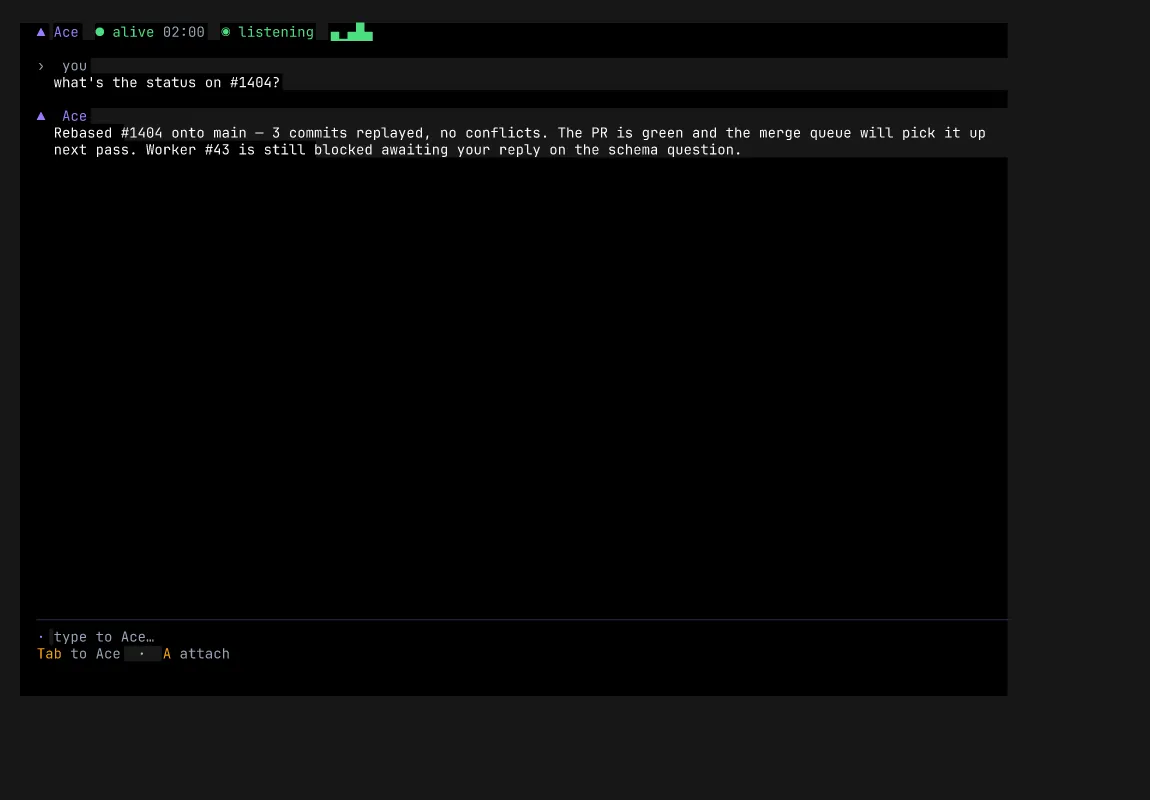Click the purple triangle icon beside Ace in the header

pyautogui.click(x=41, y=32)
